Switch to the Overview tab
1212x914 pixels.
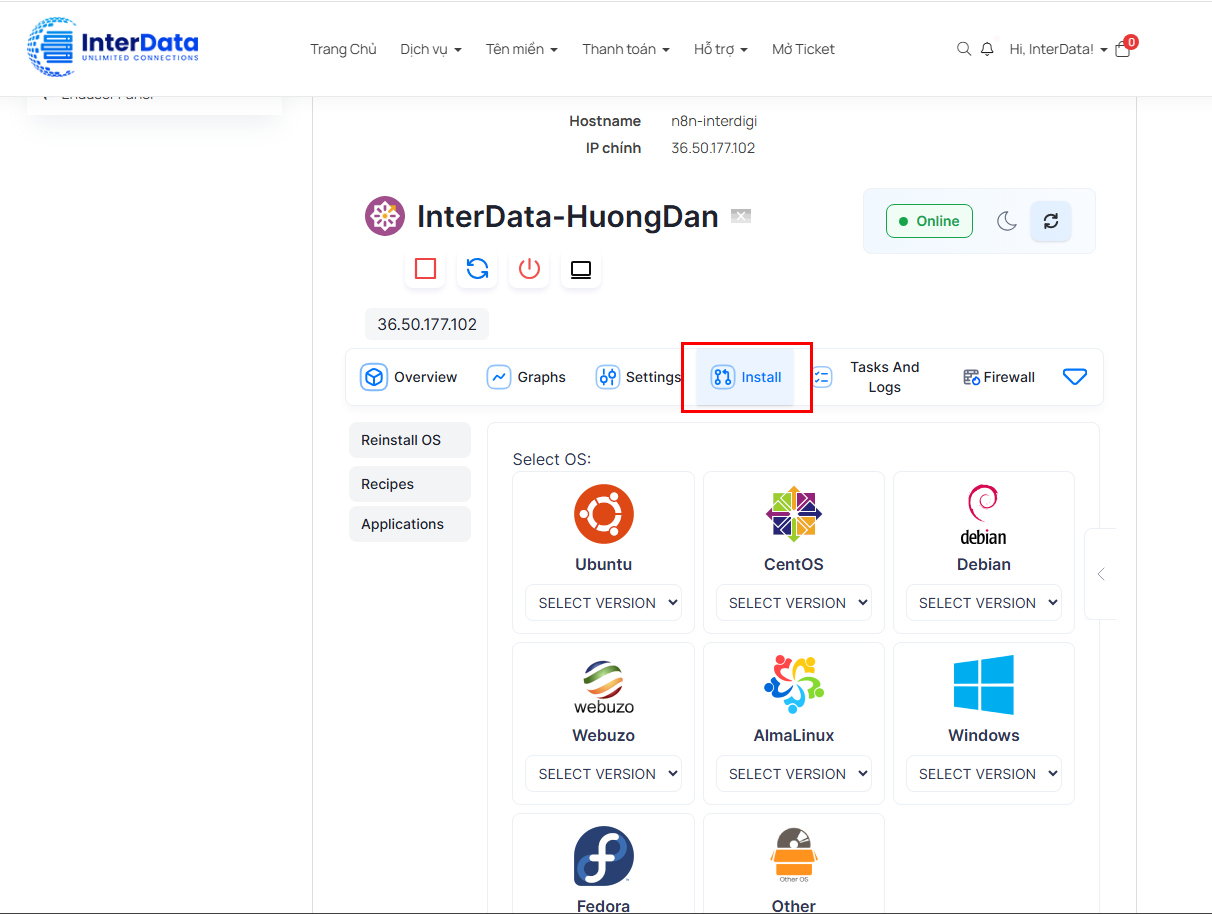[409, 377]
